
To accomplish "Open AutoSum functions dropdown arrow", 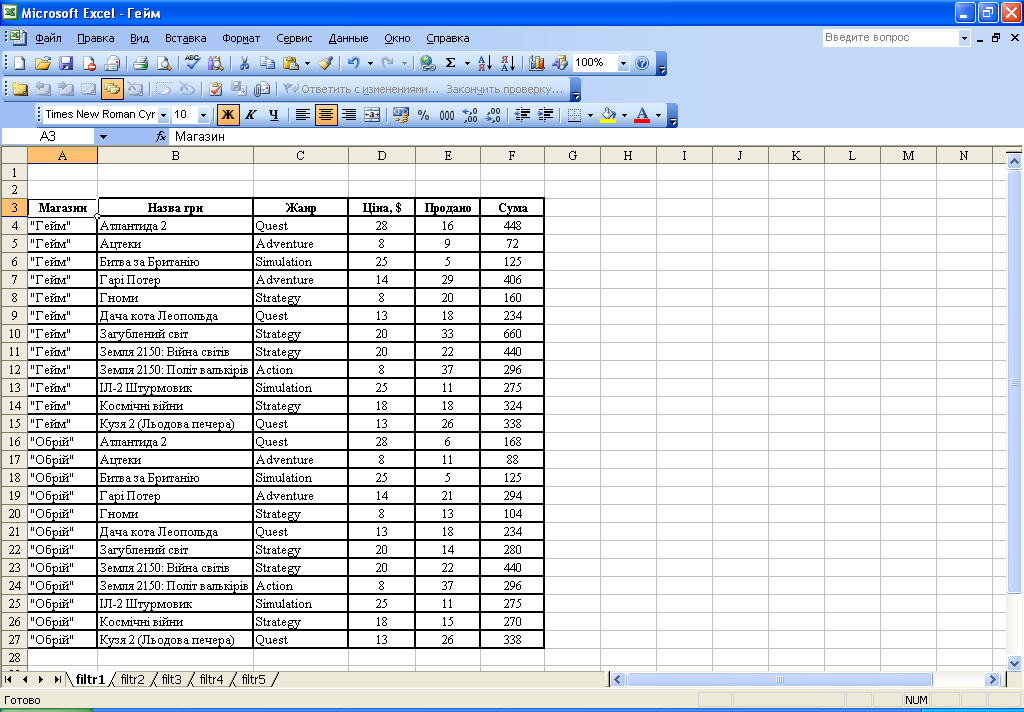I will 467,63.
